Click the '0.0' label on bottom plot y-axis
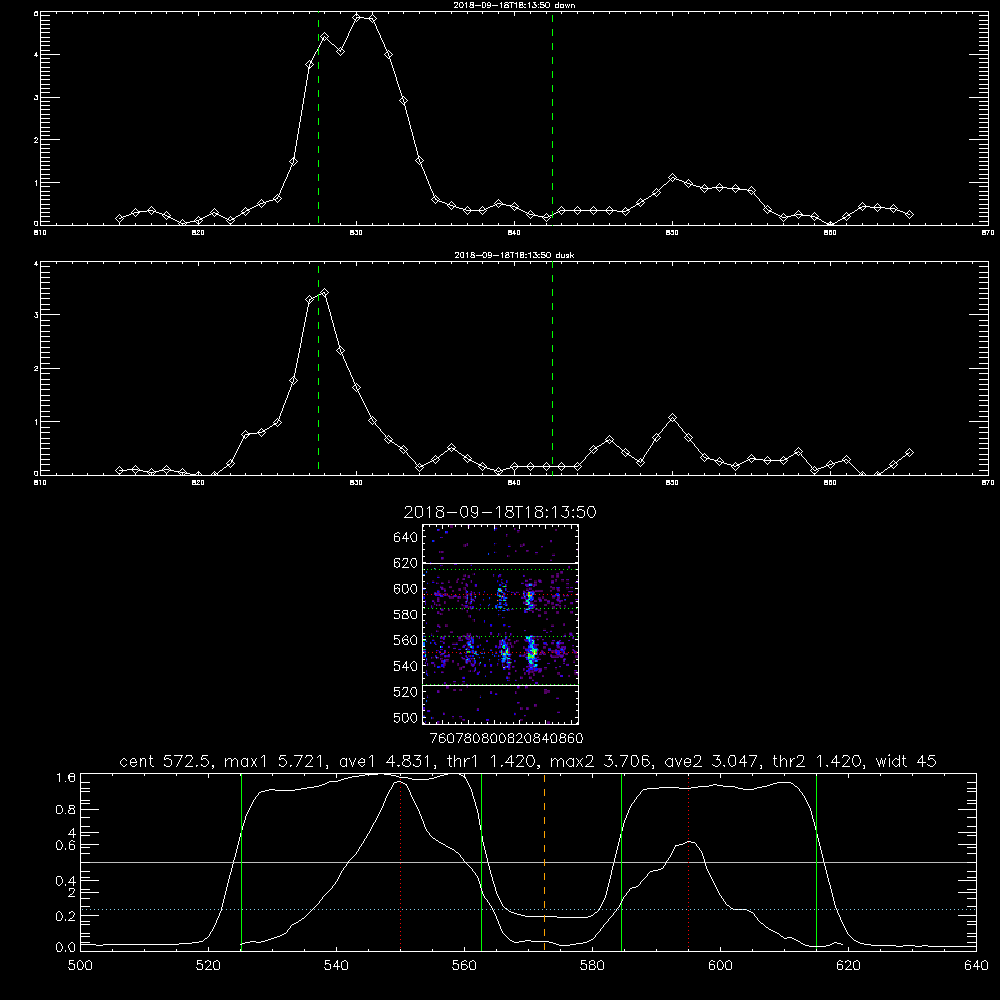This screenshot has width=1000, height=1000. [66, 947]
